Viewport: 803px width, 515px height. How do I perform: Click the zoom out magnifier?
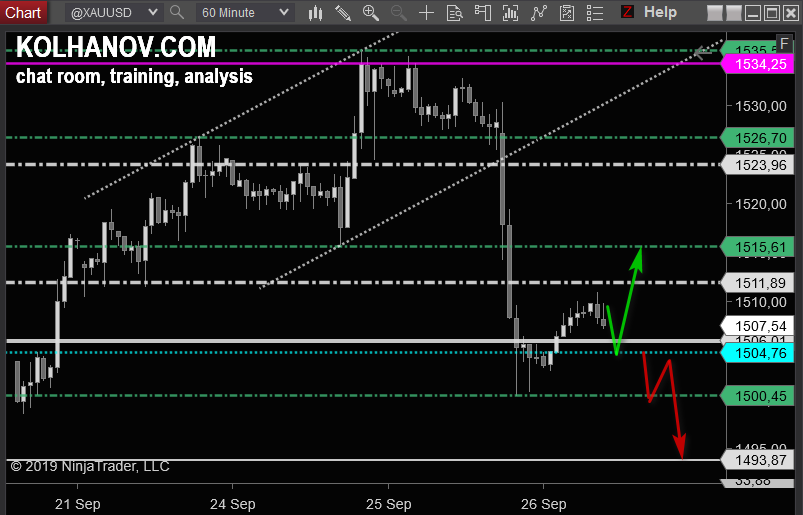pyautogui.click(x=398, y=12)
